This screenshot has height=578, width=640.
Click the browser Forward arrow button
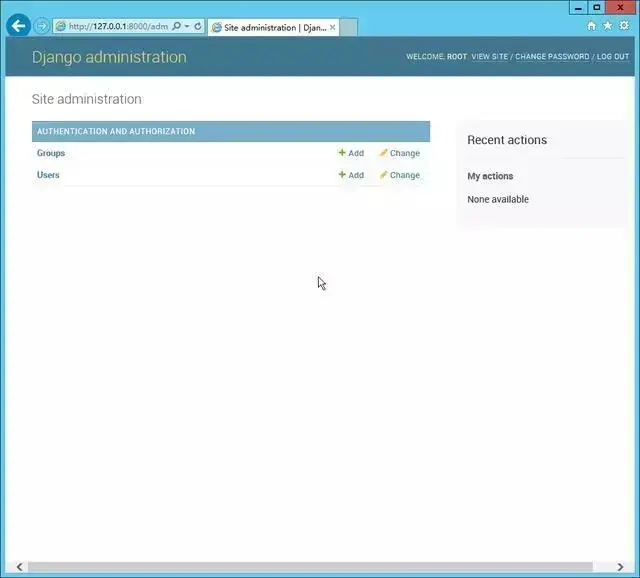coord(41,26)
